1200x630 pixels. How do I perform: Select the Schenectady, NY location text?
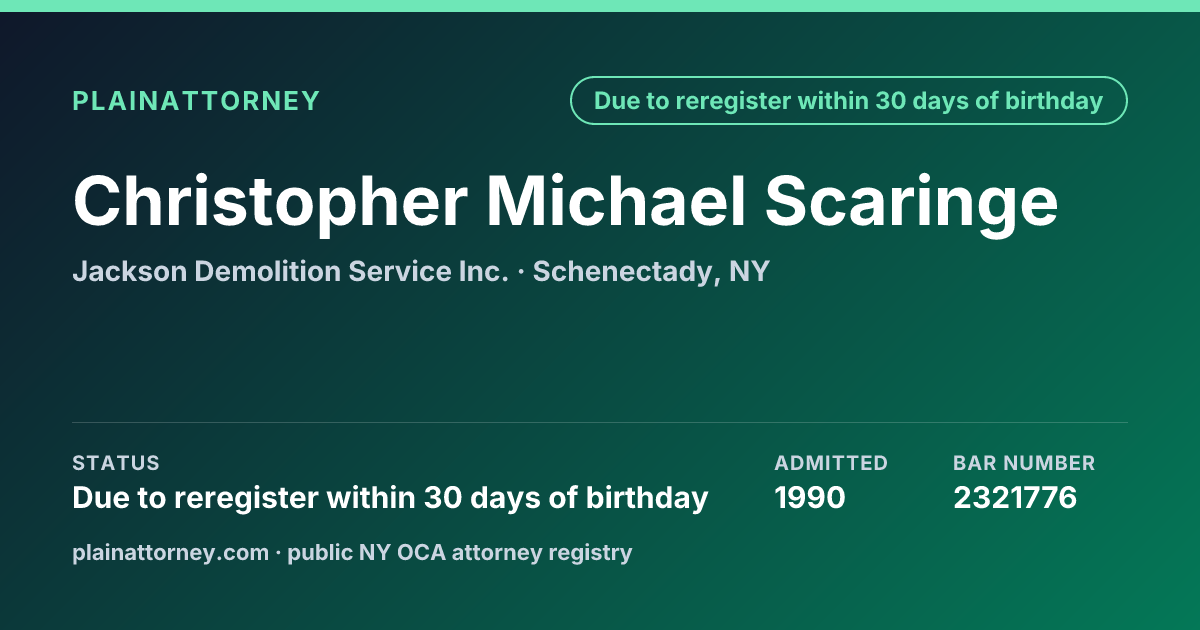point(651,272)
